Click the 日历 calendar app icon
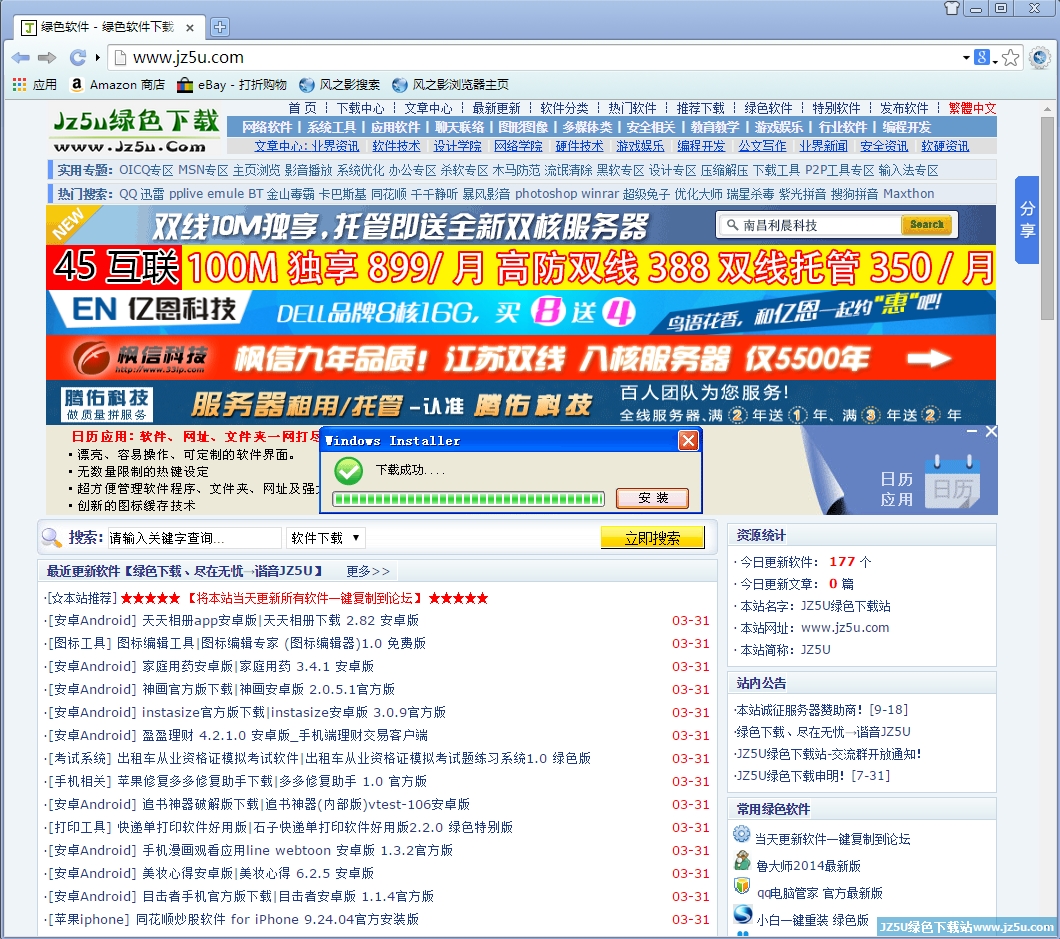Screen dimensions: 1060x939 tap(953, 484)
